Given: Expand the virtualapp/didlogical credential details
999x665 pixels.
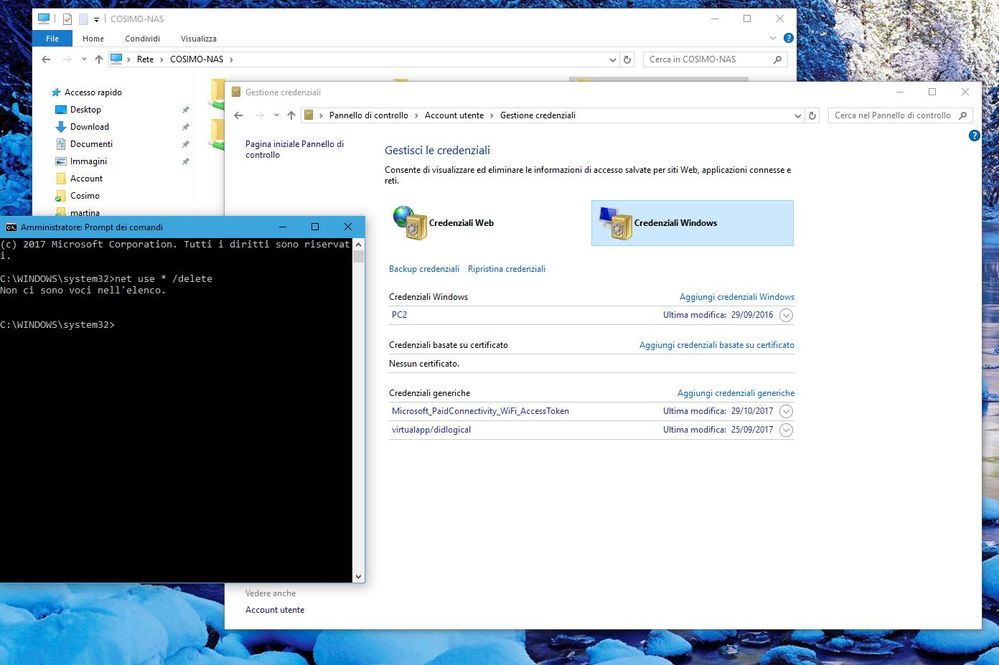Looking at the screenshot, I should click(x=786, y=430).
